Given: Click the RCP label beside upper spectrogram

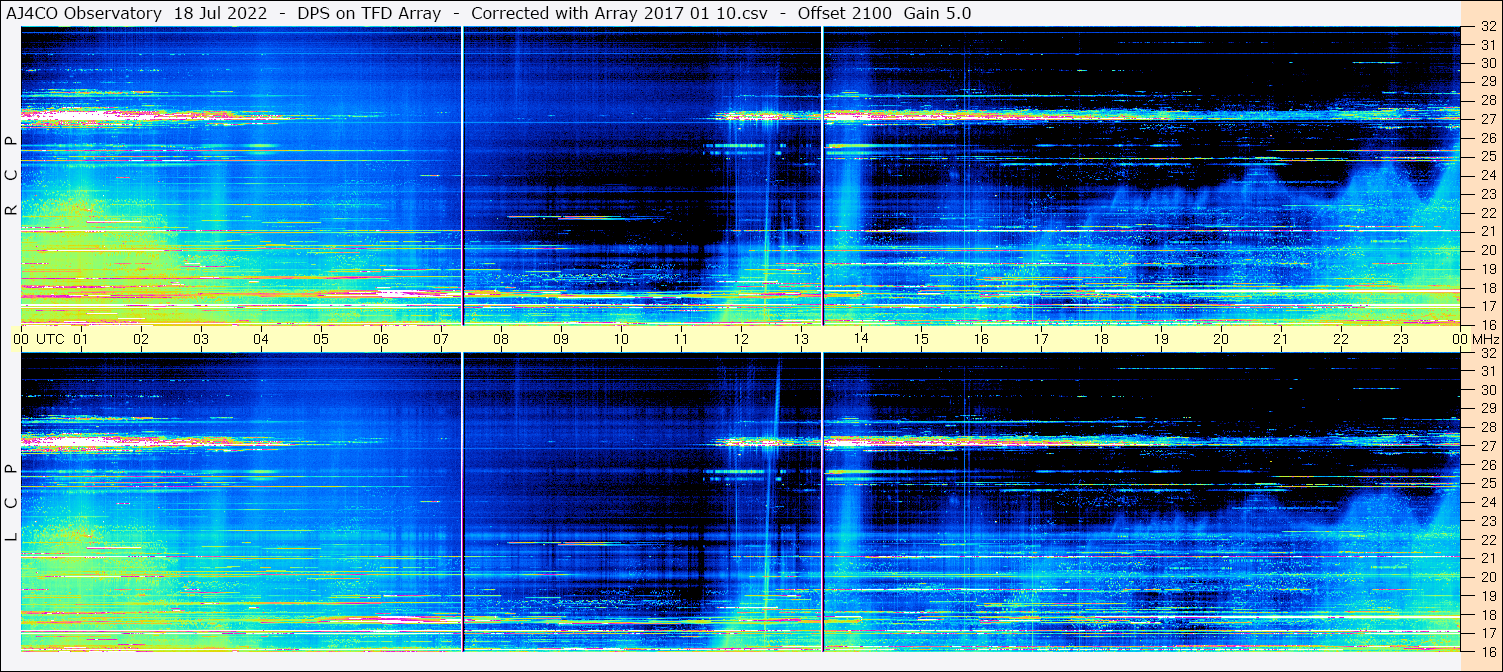Looking at the screenshot, I should pyautogui.click(x=11, y=175).
